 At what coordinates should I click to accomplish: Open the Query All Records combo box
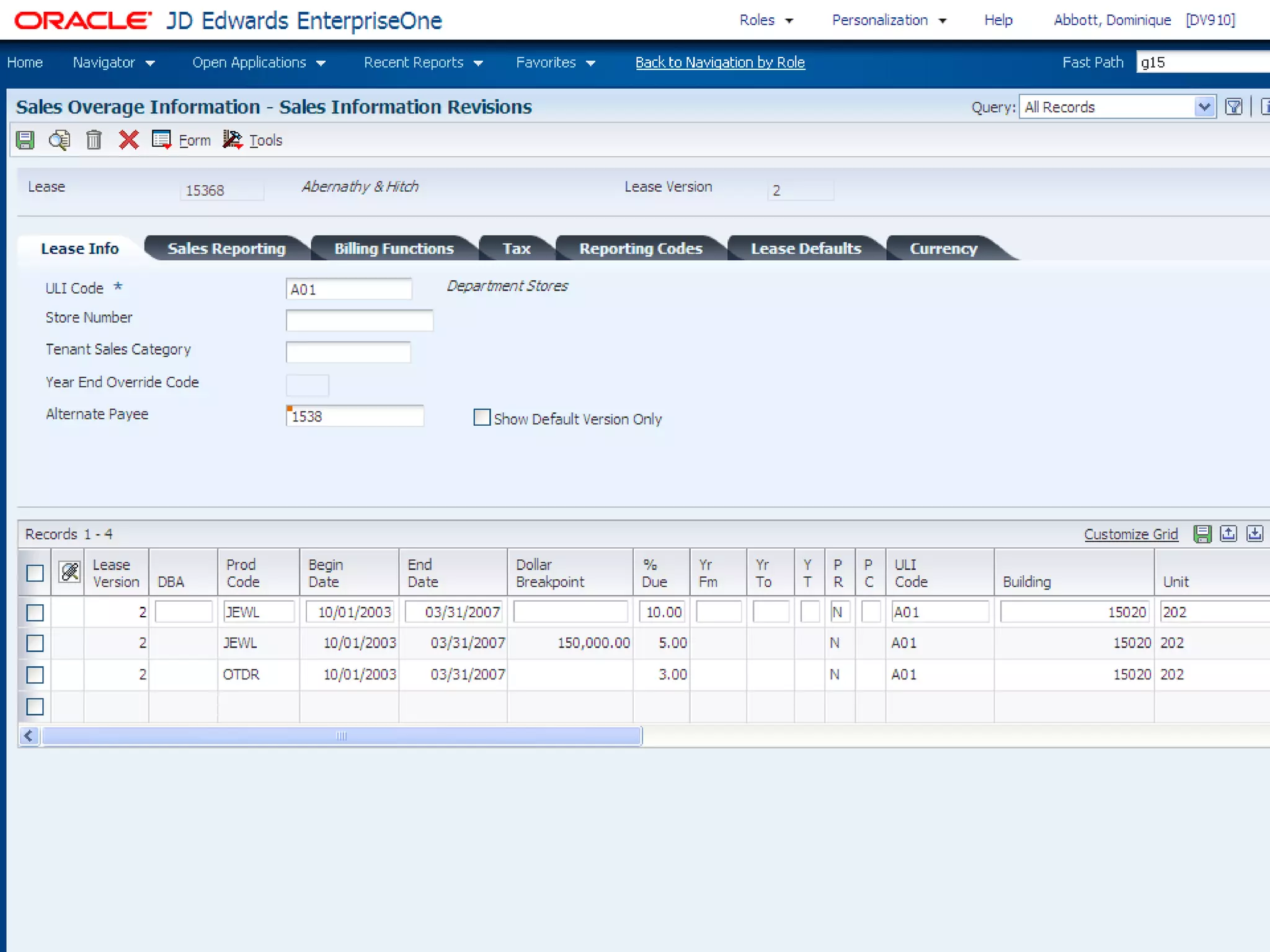[x=1117, y=107]
